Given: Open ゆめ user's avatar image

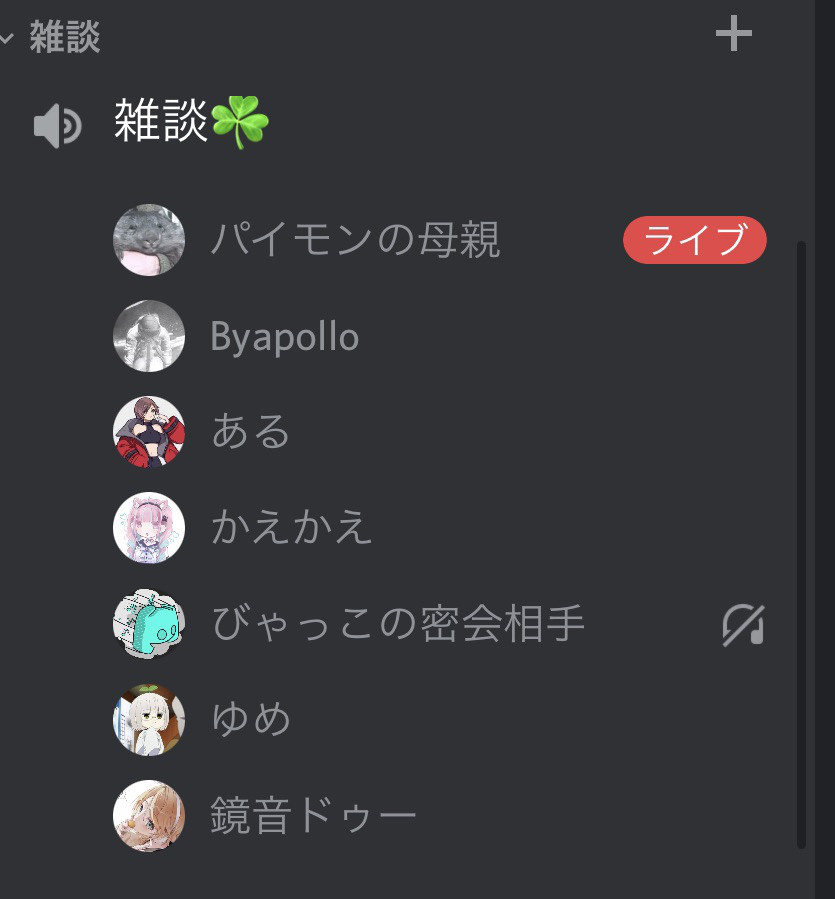Looking at the screenshot, I should (x=149, y=720).
